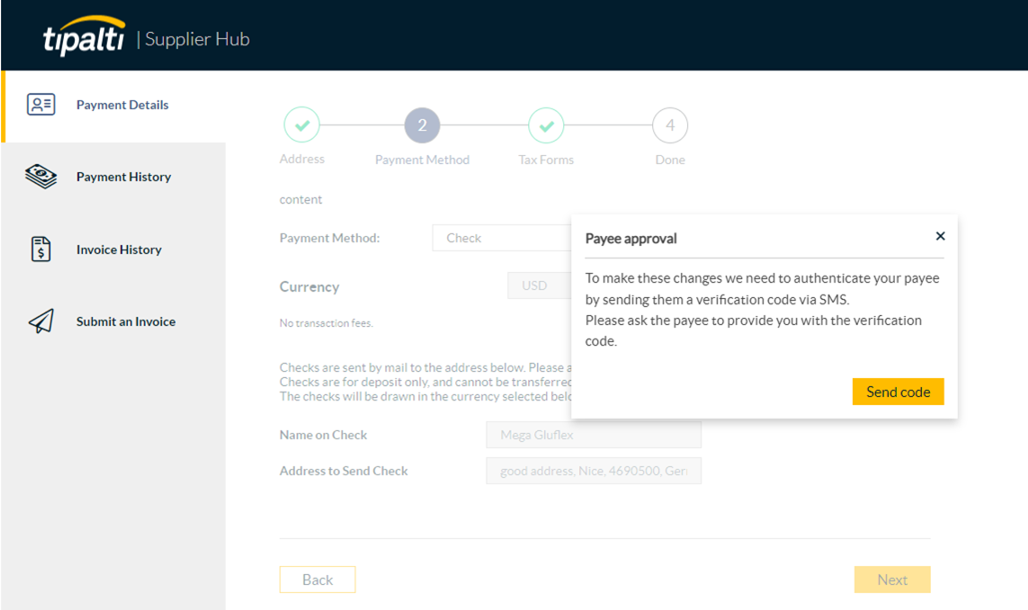1028x610 pixels.
Task: Click the Name on Check field
Action: (593, 435)
